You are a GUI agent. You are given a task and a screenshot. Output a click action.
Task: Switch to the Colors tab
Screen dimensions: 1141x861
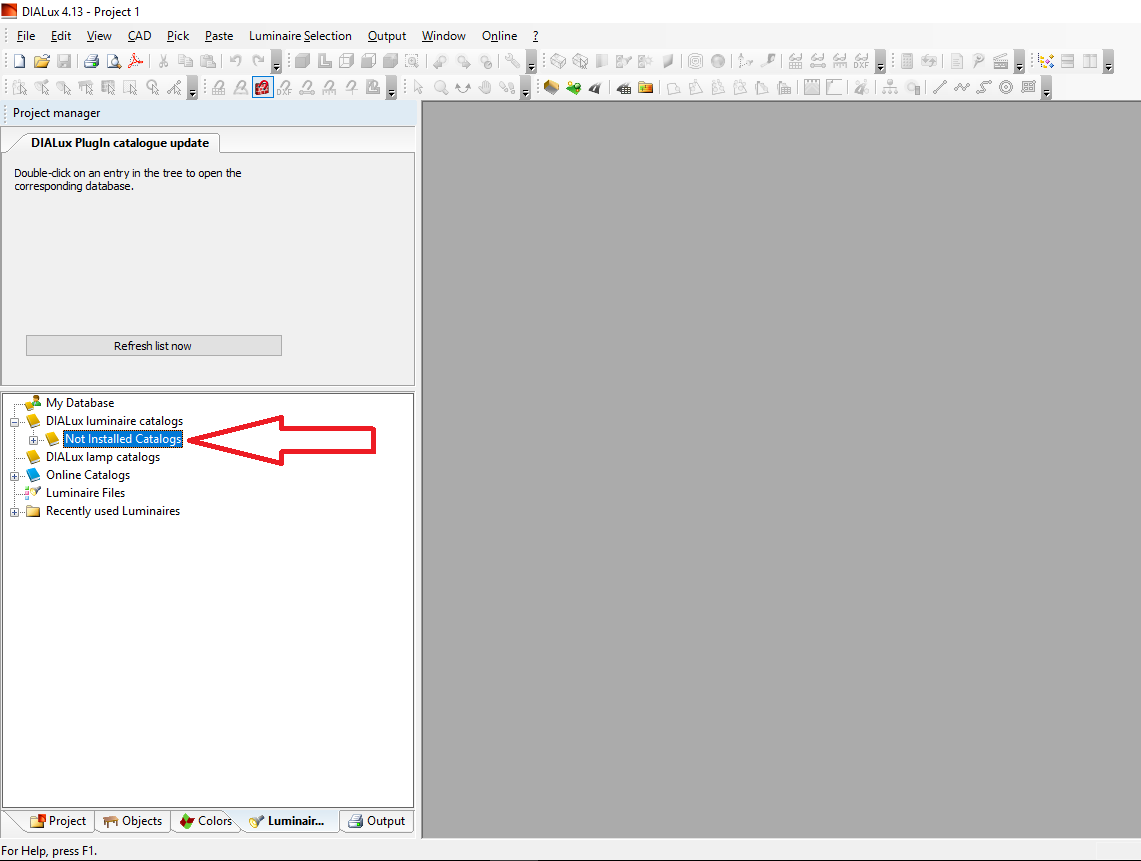tap(206, 821)
